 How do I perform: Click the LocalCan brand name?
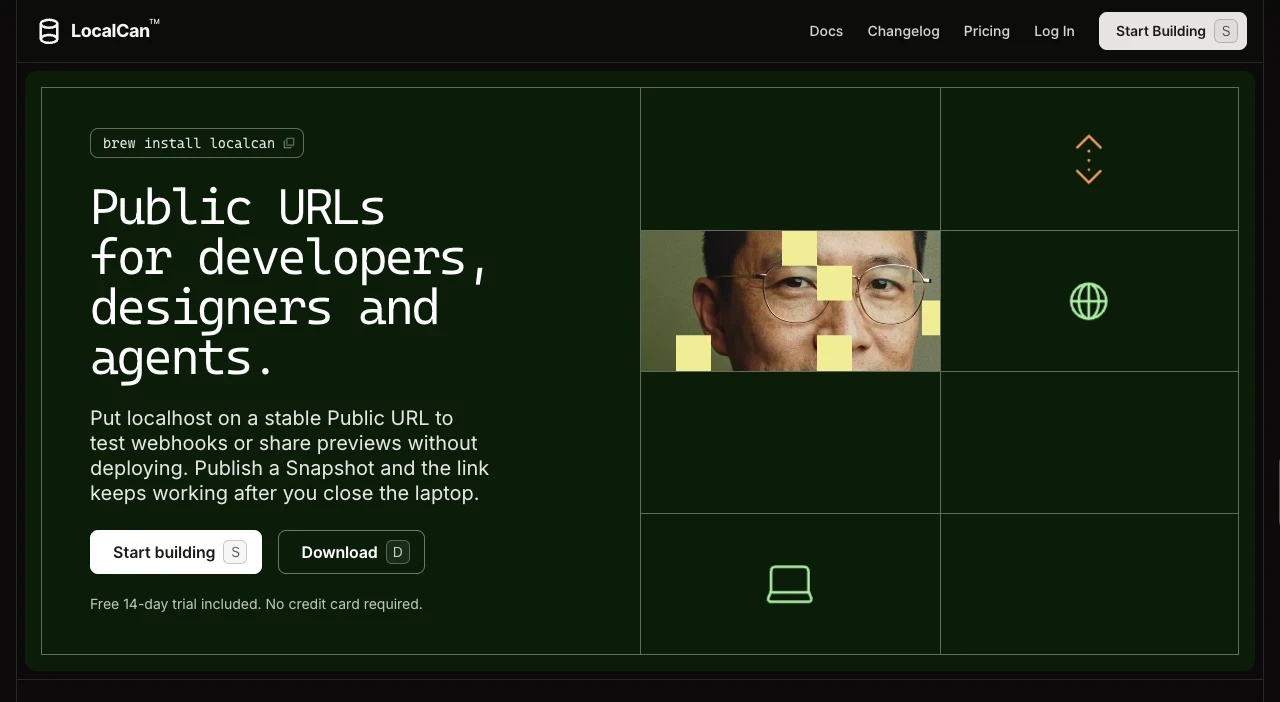click(114, 30)
